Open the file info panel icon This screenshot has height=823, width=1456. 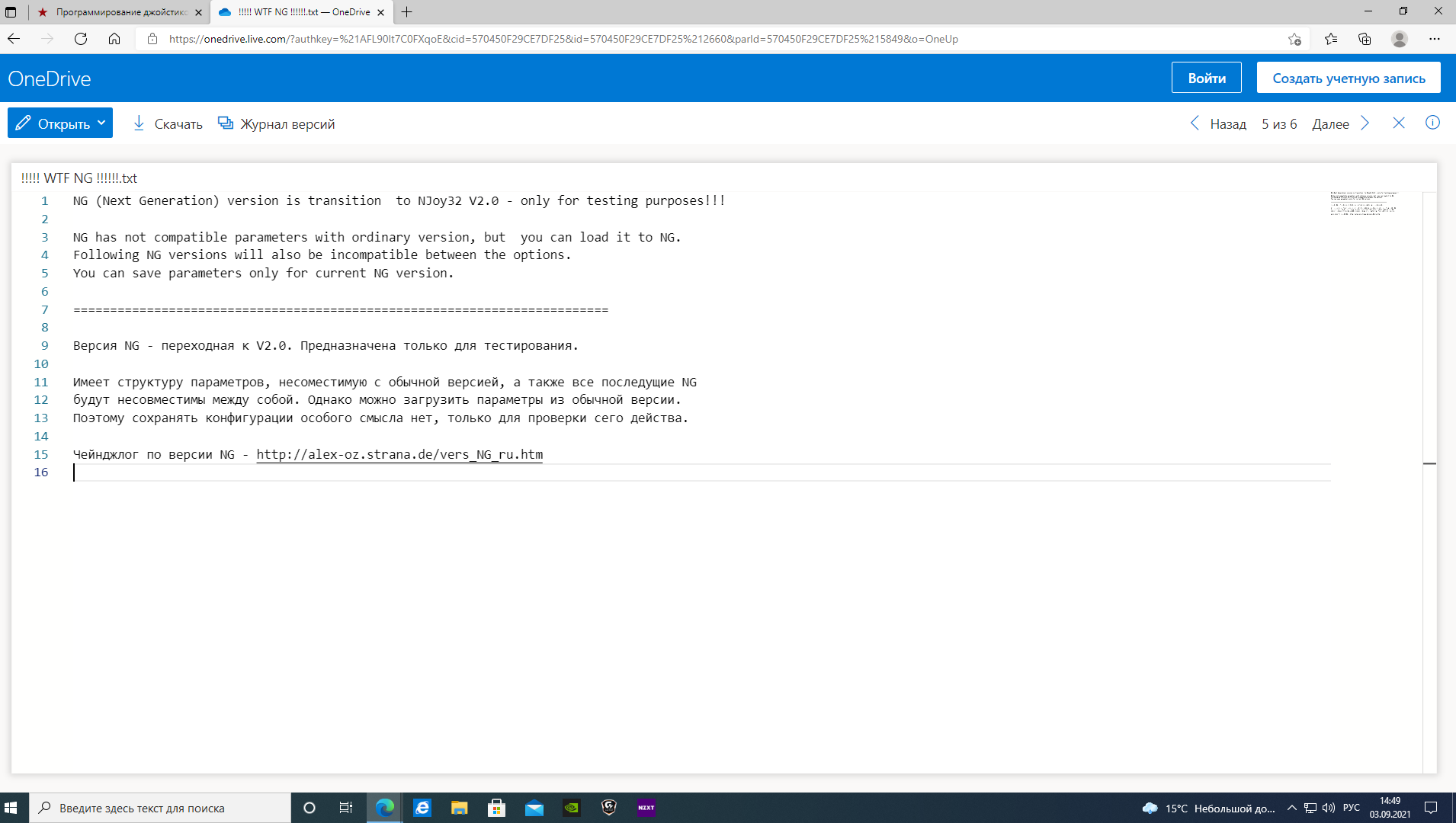coord(1432,123)
